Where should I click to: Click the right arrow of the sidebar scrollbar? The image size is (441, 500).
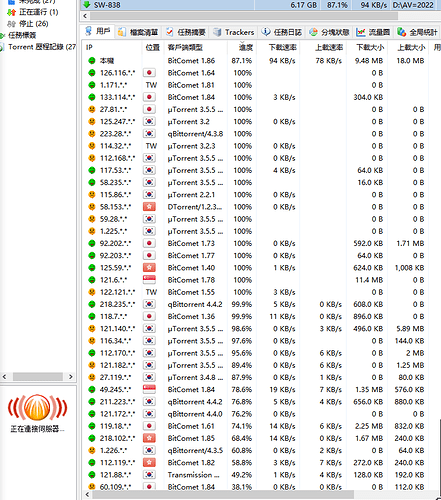71,377
